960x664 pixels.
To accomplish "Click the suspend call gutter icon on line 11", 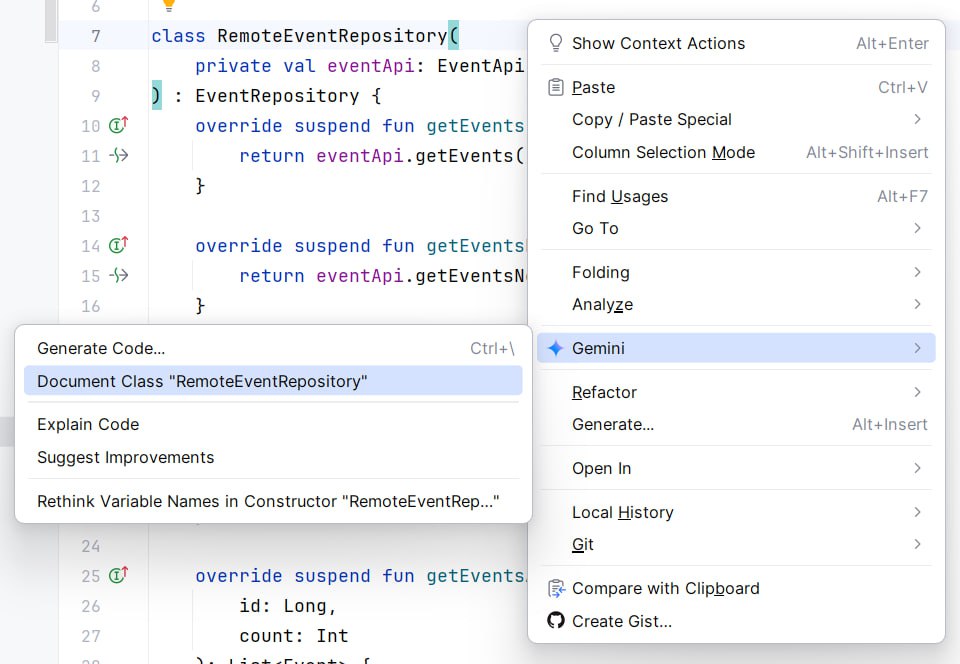I will 119,155.
